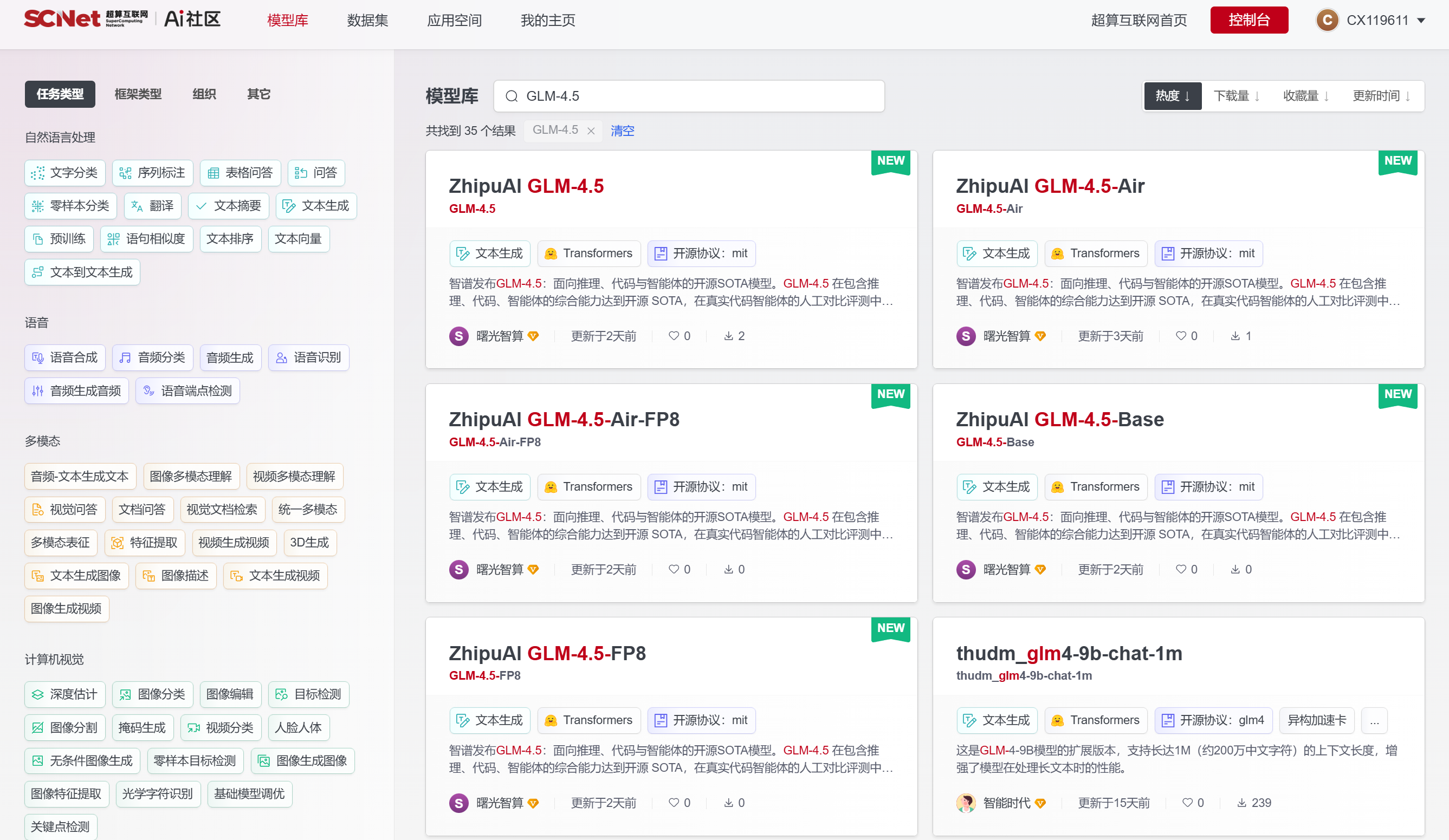
Task: Select the 问答 task filter
Action: coord(316,173)
